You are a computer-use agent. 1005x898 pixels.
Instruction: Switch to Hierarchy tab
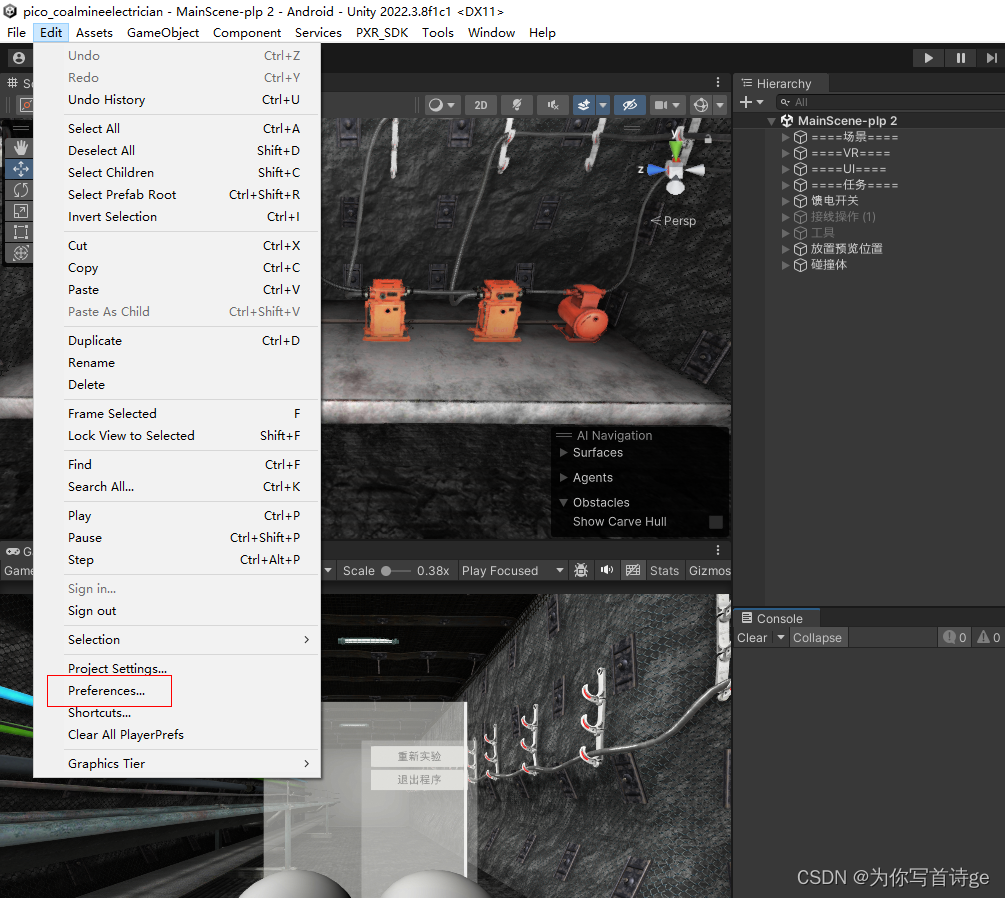pyautogui.click(x=781, y=83)
